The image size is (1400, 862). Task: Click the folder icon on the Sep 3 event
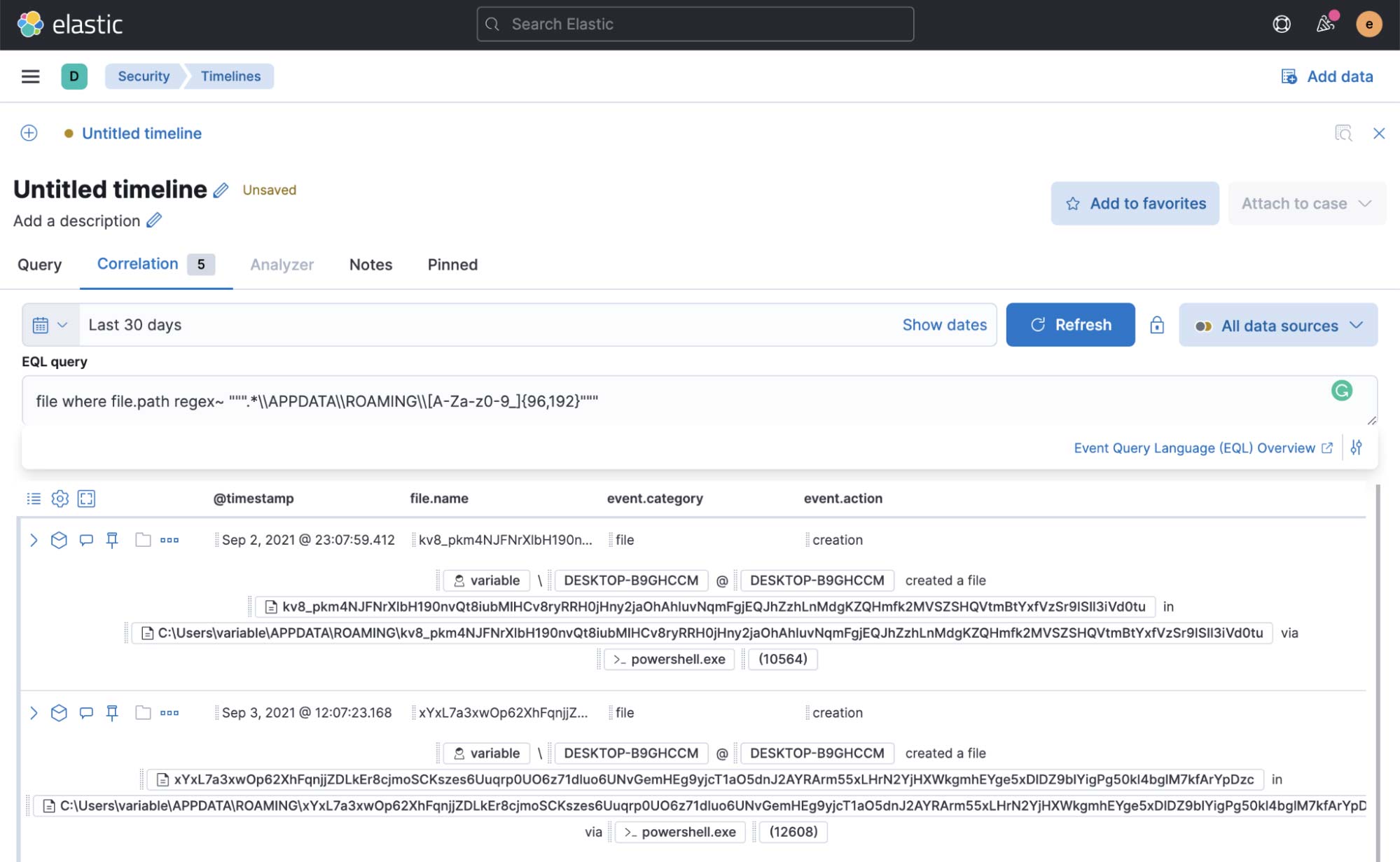click(142, 712)
